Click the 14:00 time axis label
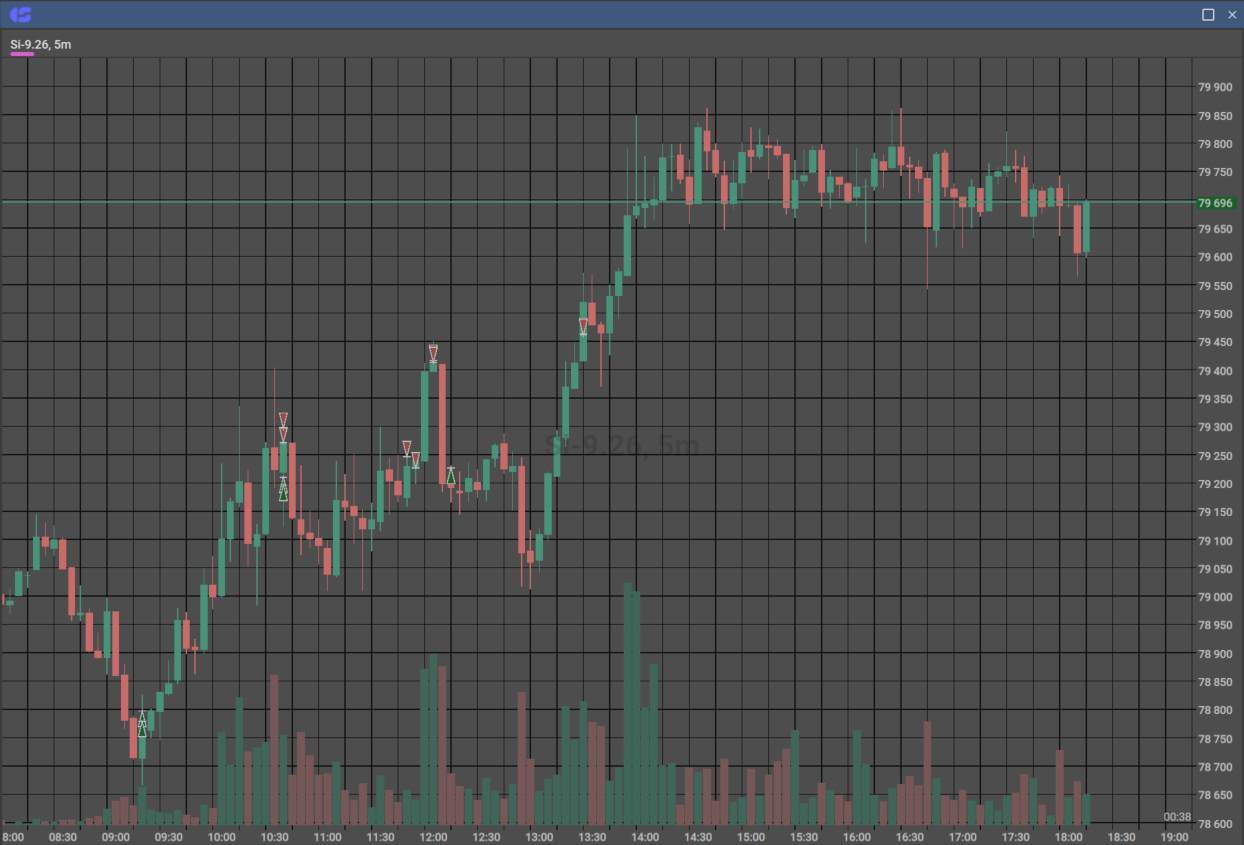 pos(645,837)
